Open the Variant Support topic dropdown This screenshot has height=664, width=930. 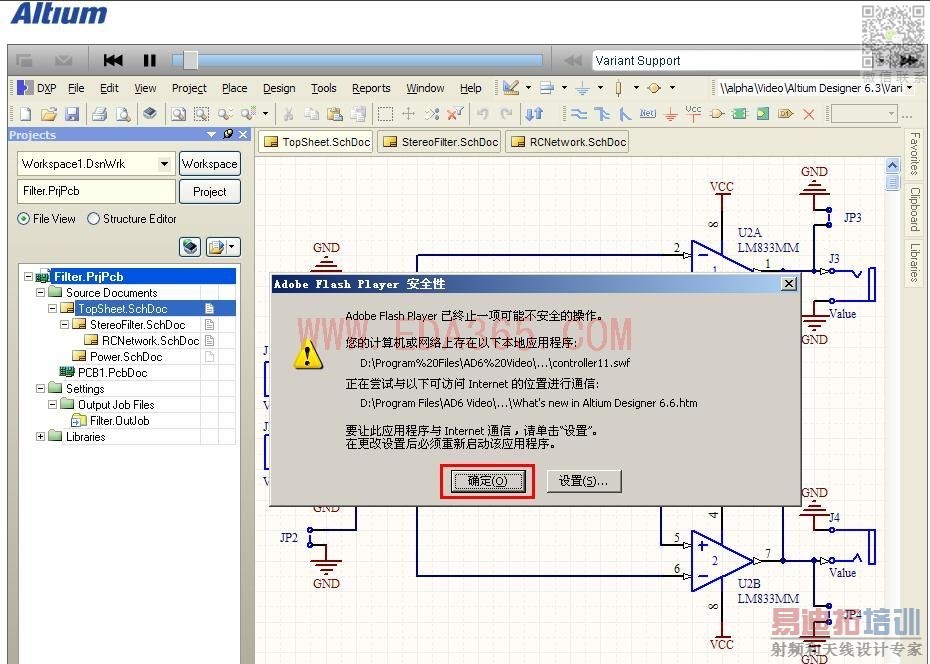[882, 60]
